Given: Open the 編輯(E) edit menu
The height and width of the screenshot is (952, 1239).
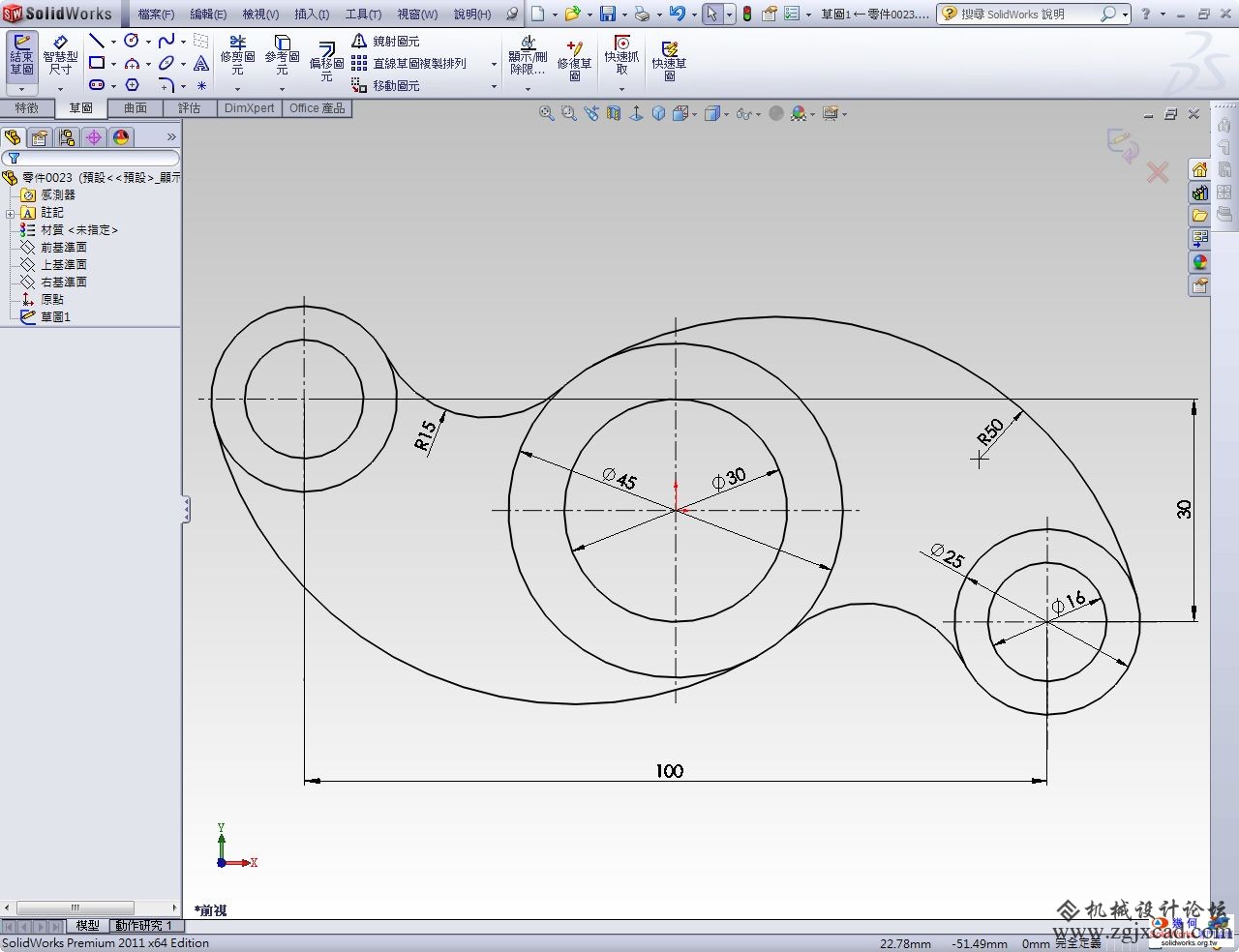Looking at the screenshot, I should (x=208, y=14).
